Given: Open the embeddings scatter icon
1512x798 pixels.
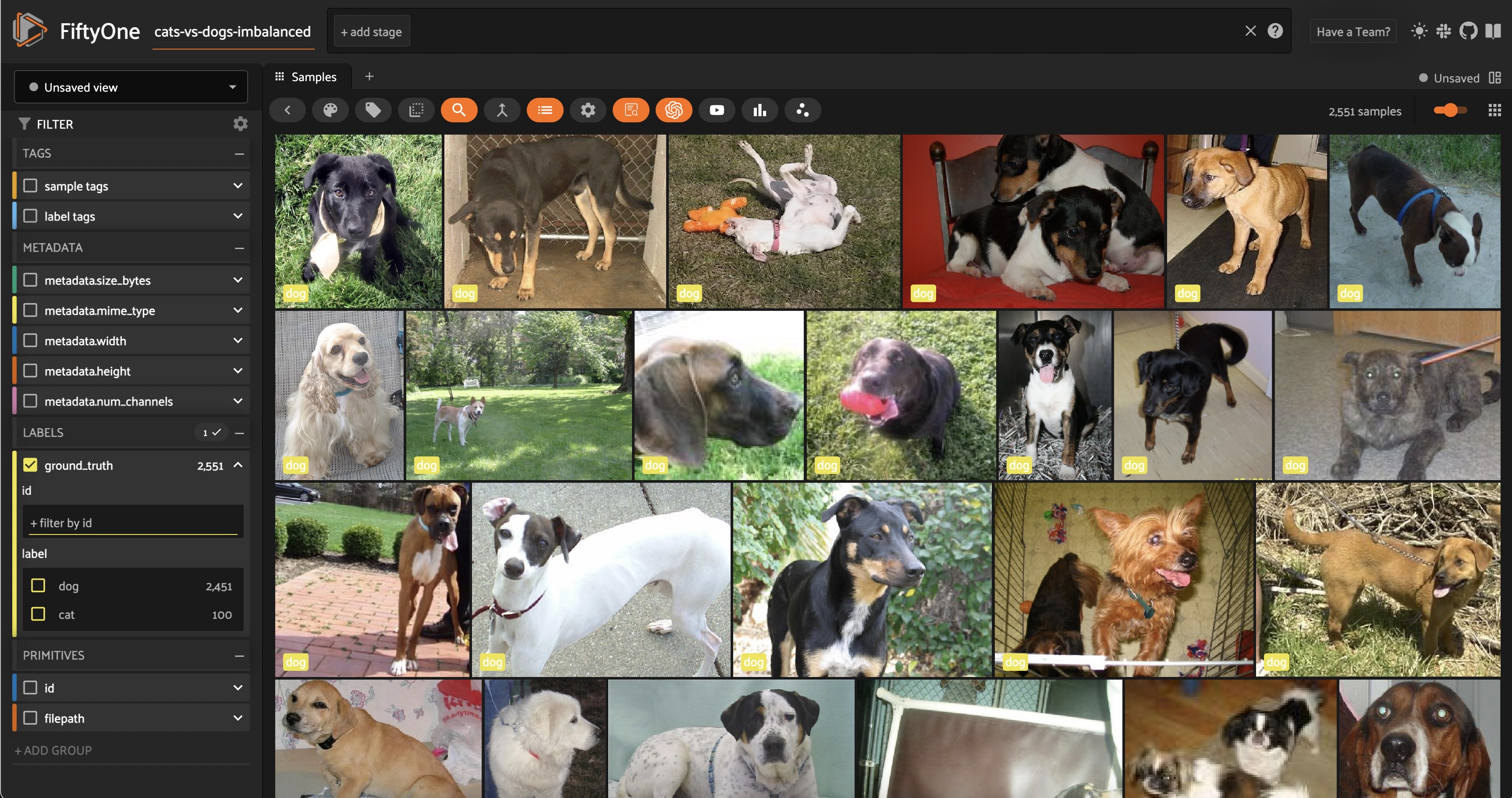Looking at the screenshot, I should (x=802, y=110).
